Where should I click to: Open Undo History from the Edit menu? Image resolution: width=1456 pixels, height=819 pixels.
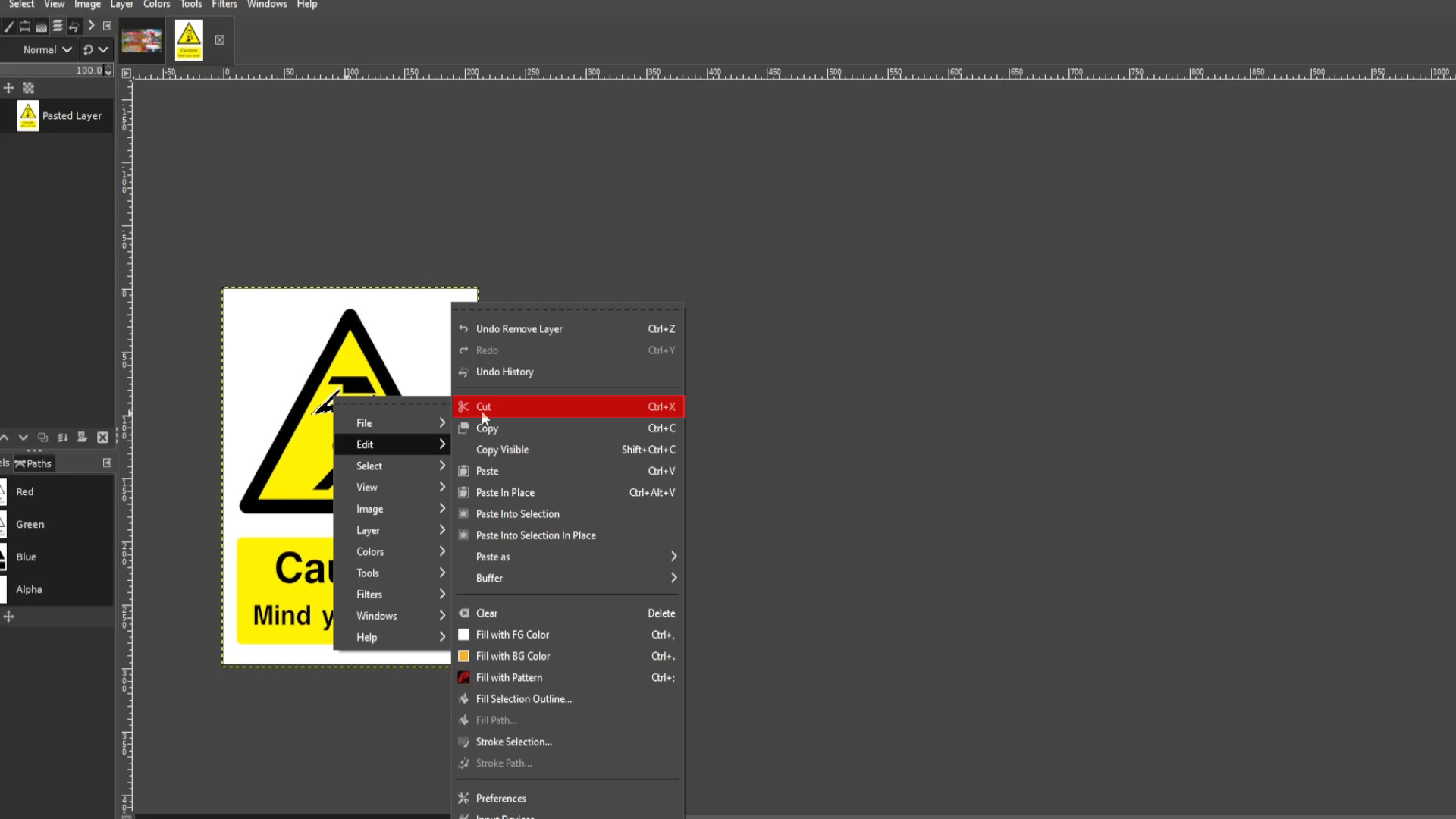(x=568, y=372)
